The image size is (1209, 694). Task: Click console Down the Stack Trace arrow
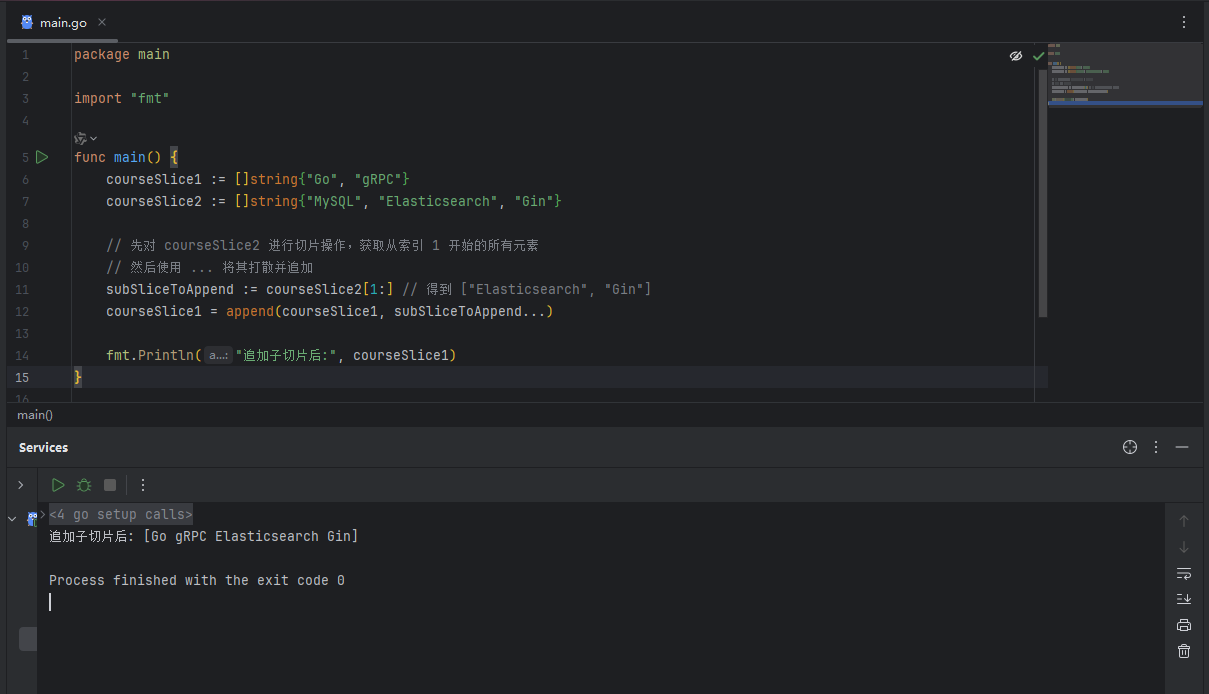click(1184, 547)
